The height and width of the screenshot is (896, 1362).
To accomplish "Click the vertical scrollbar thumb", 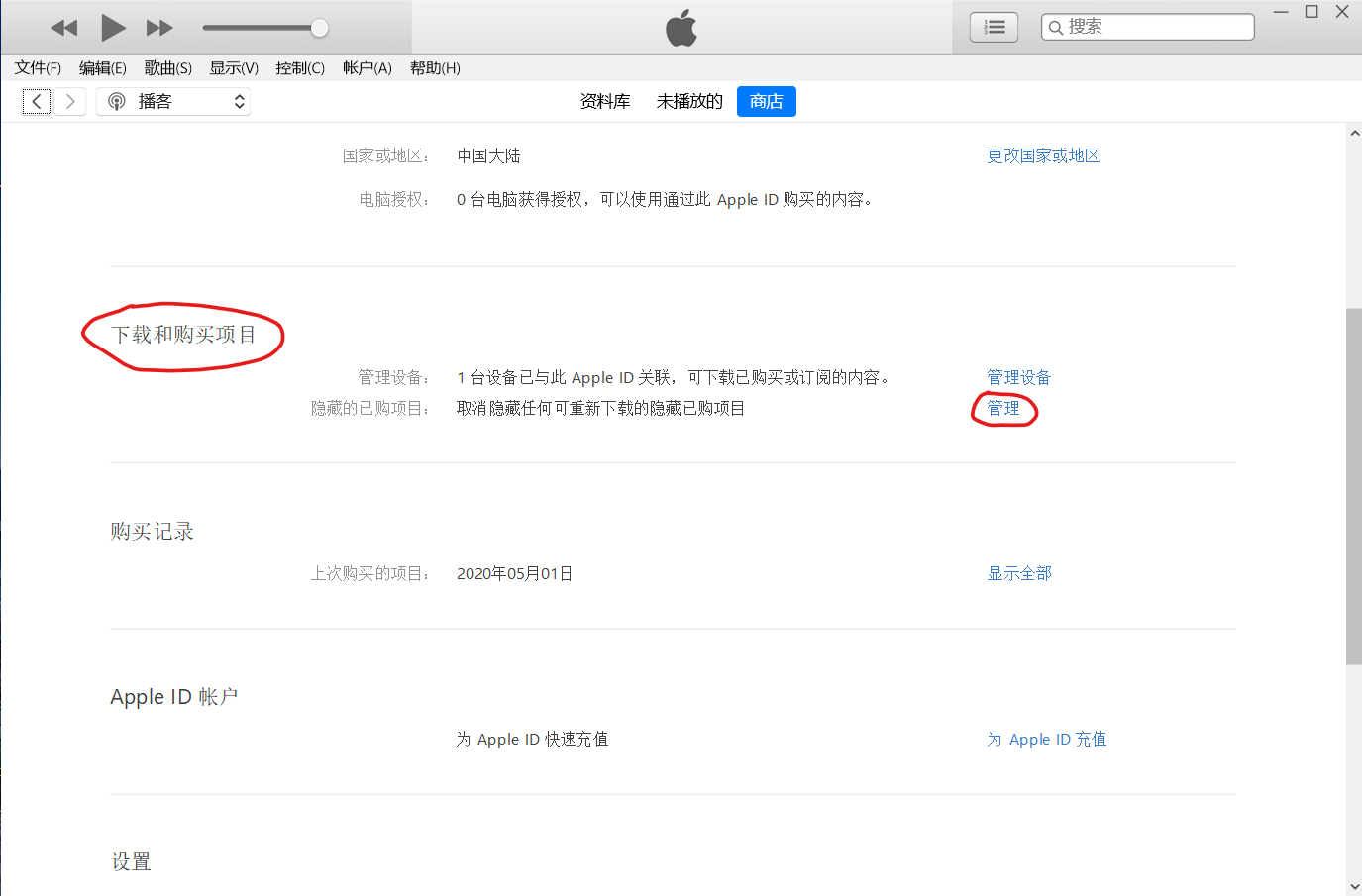I will point(1354,485).
